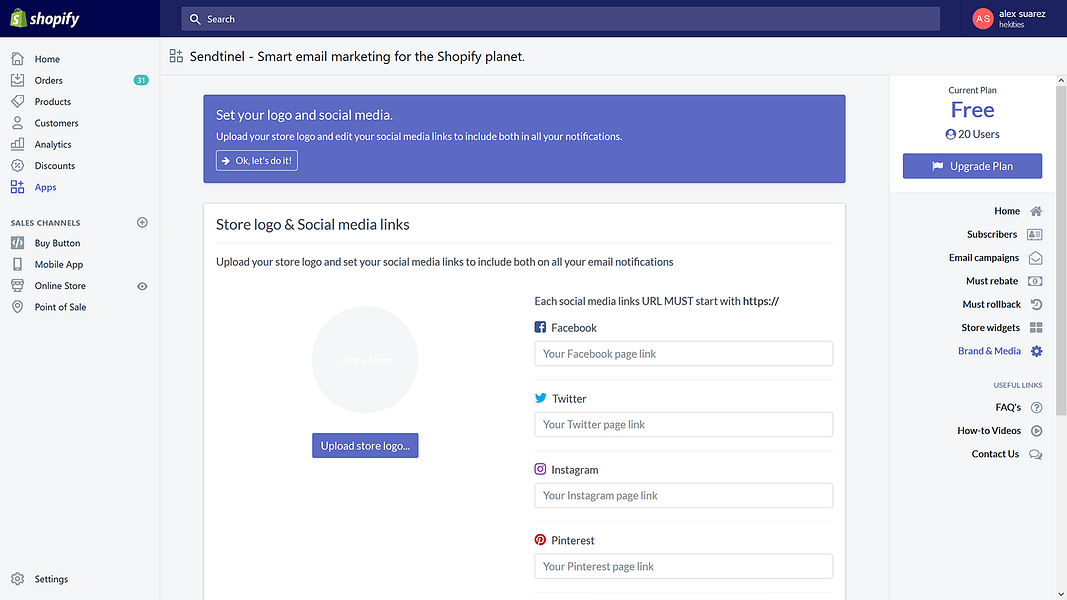
Task: Click the Buy Button code icon
Action: pyautogui.click(x=18, y=243)
